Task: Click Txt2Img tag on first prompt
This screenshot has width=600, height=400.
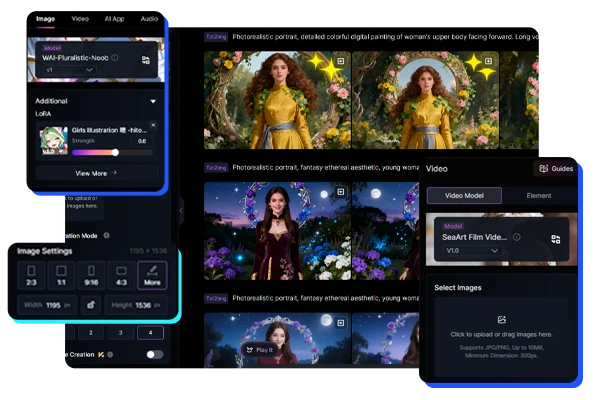Action: point(216,37)
